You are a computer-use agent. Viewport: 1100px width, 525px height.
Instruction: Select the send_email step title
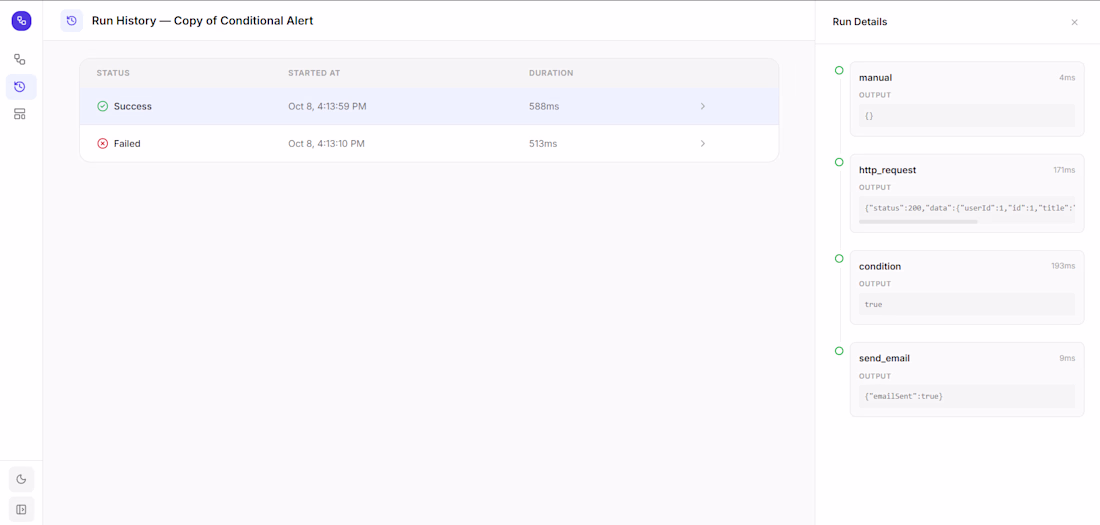tap(884, 358)
